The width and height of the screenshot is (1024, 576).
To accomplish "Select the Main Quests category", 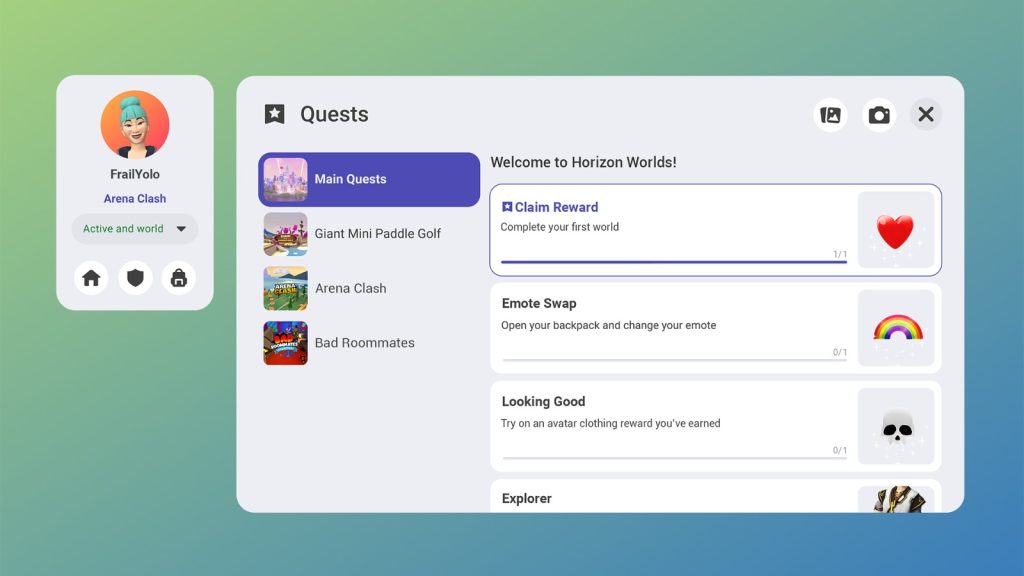I will [368, 179].
